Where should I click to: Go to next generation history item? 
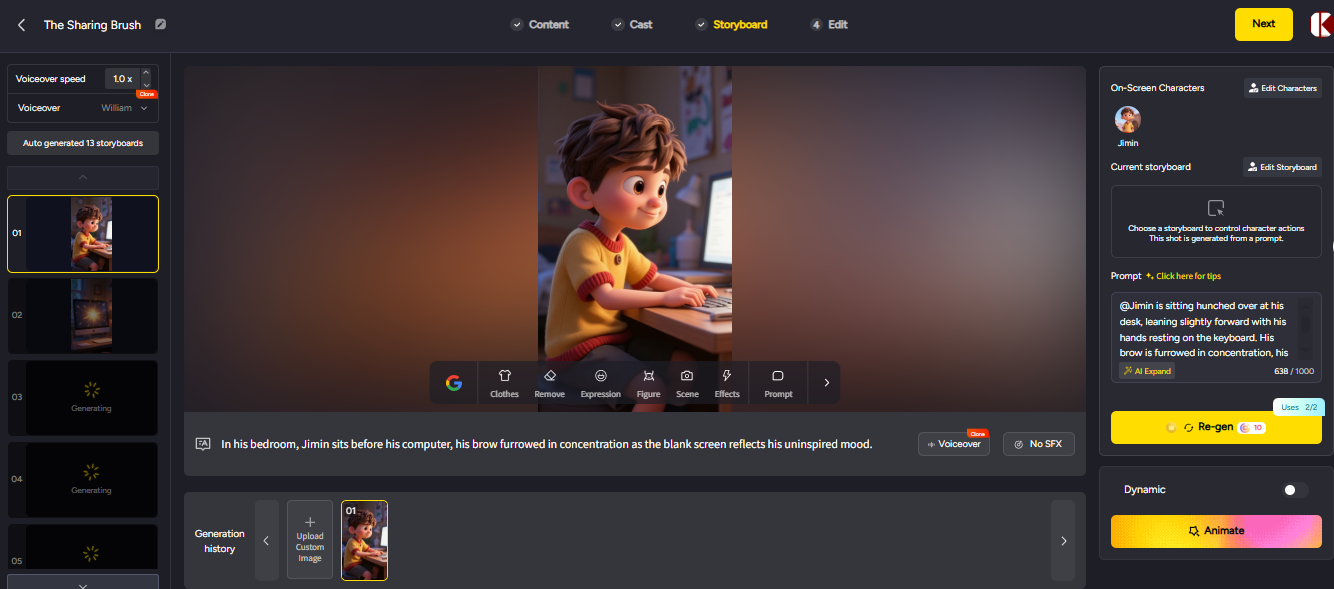tap(1063, 541)
